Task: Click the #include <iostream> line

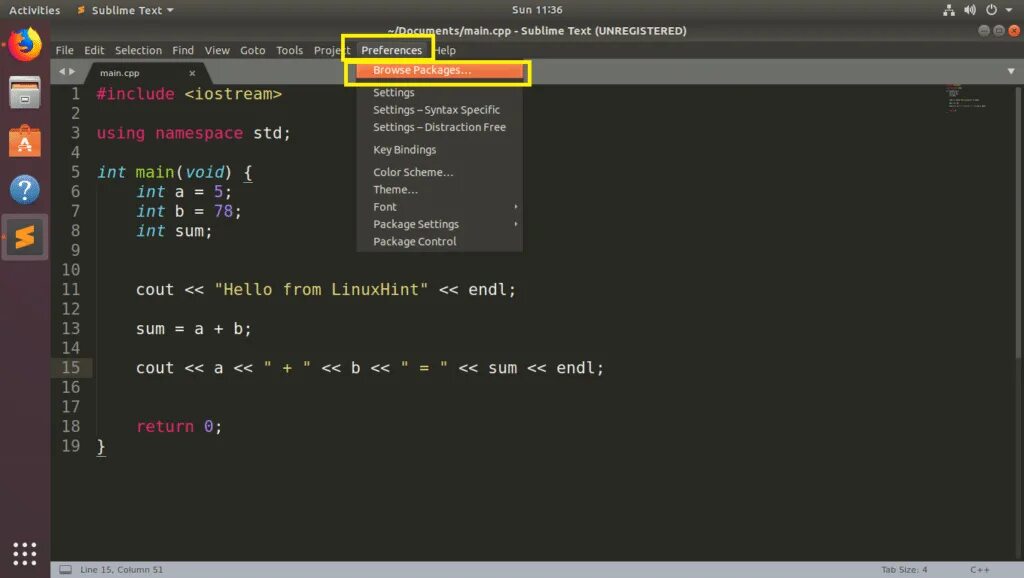Action: point(189,94)
